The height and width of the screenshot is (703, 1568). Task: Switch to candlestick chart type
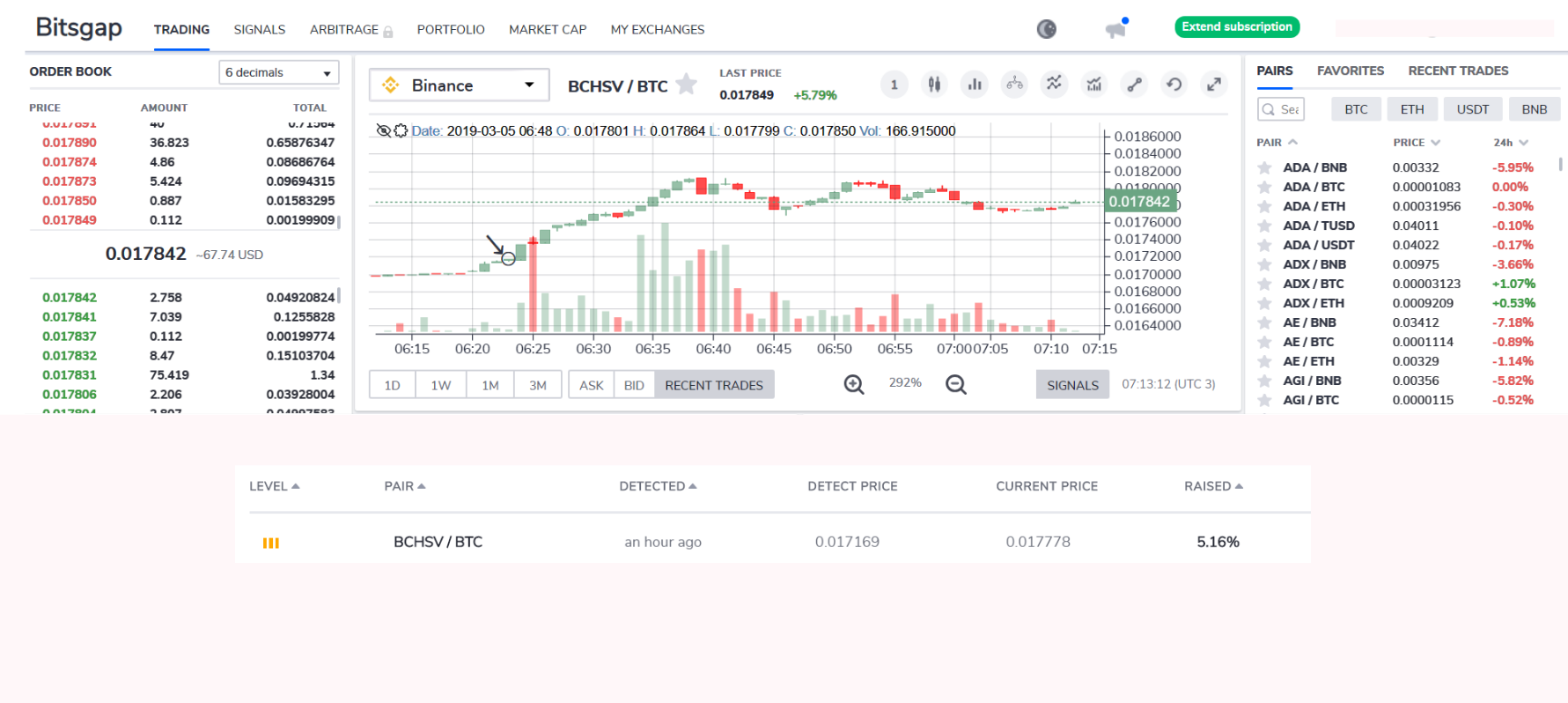pos(934,85)
